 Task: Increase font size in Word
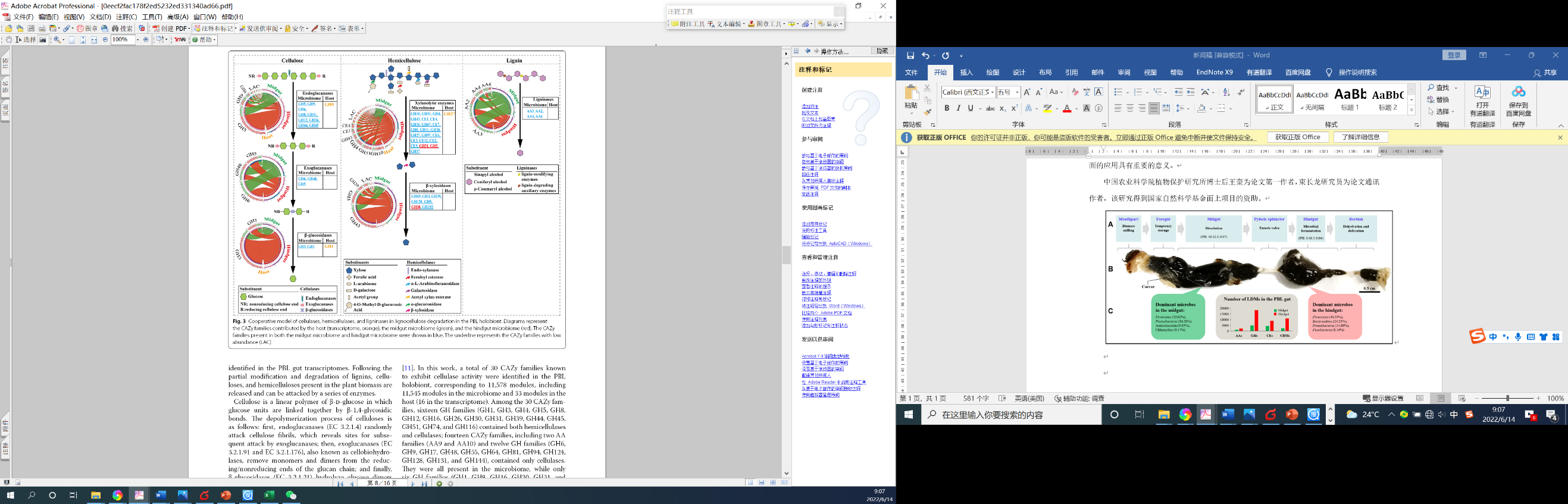[x=1027, y=92]
